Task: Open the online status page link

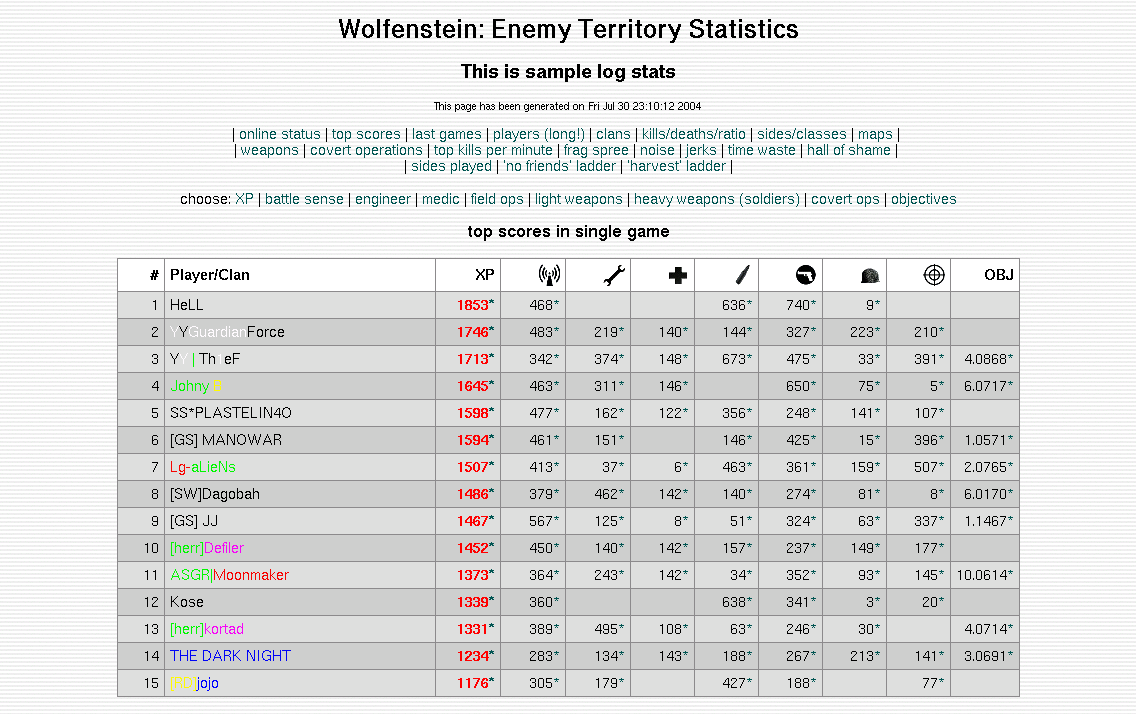Action: pyautogui.click(x=280, y=134)
